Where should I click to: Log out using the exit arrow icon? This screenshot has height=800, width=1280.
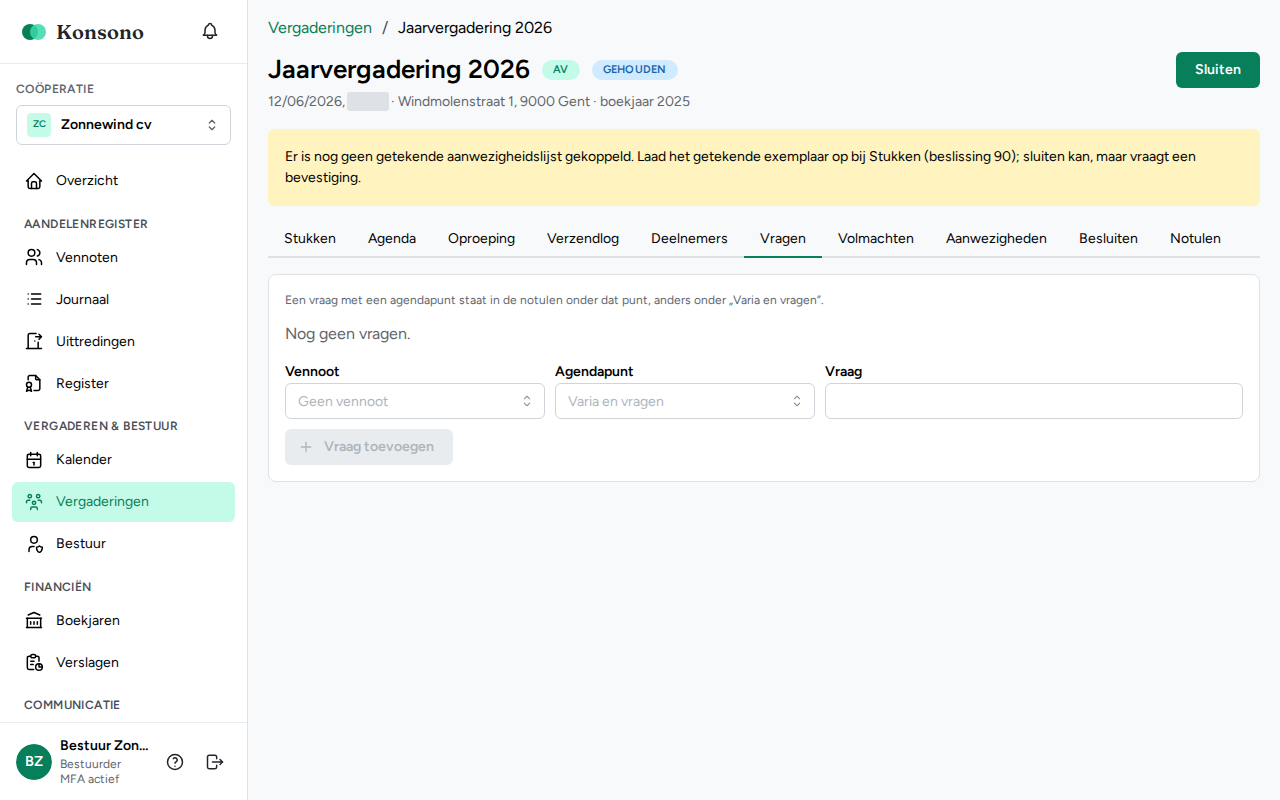coord(215,762)
